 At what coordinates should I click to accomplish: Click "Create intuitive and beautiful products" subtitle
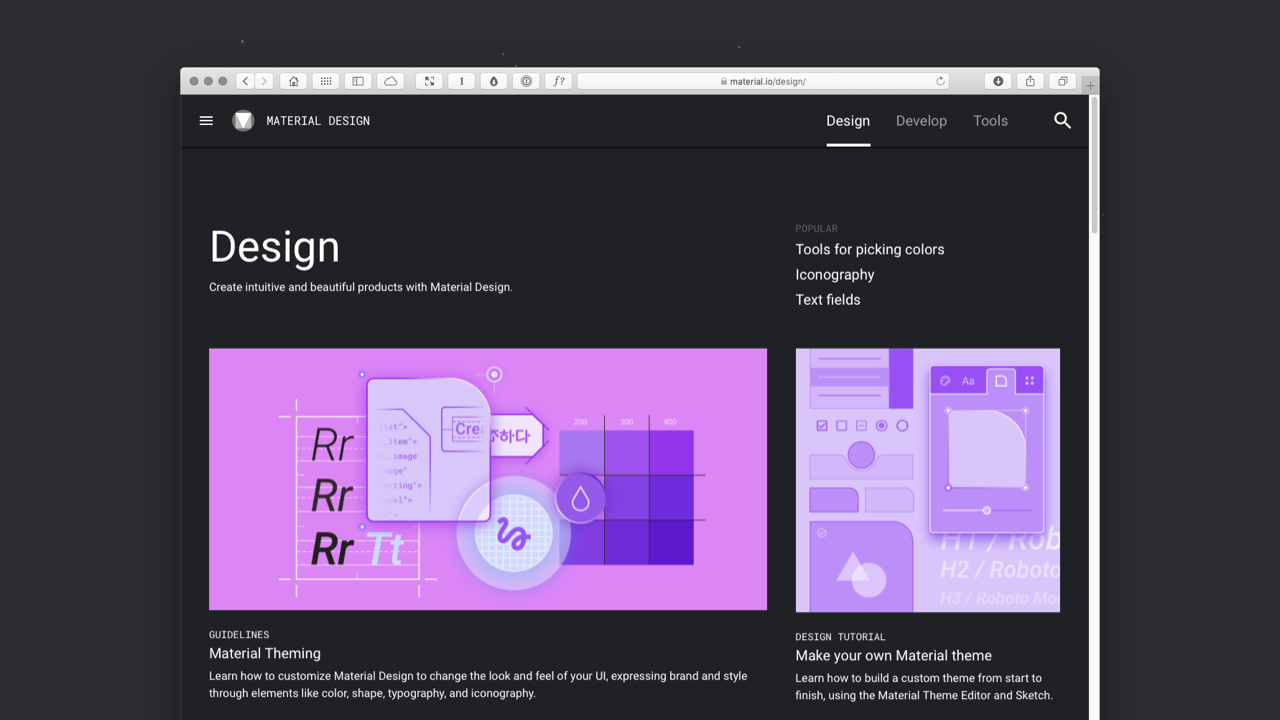click(361, 287)
